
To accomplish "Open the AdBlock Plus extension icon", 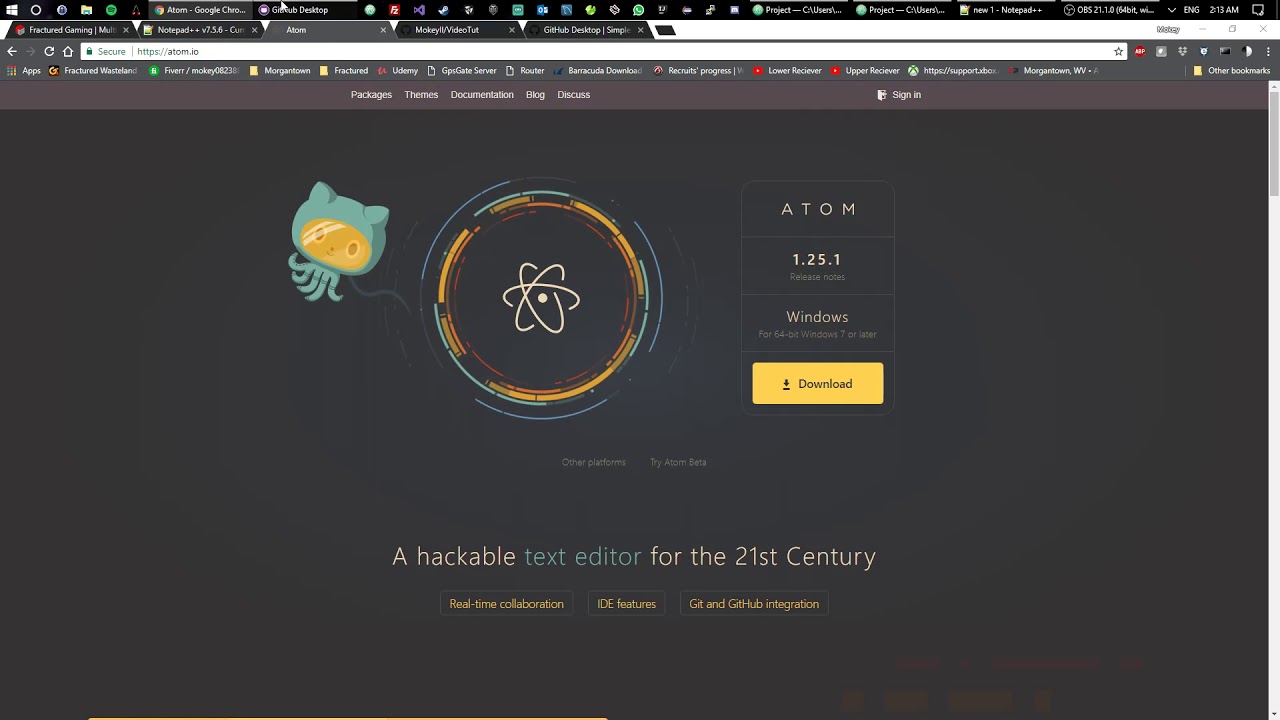I will click(1139, 51).
